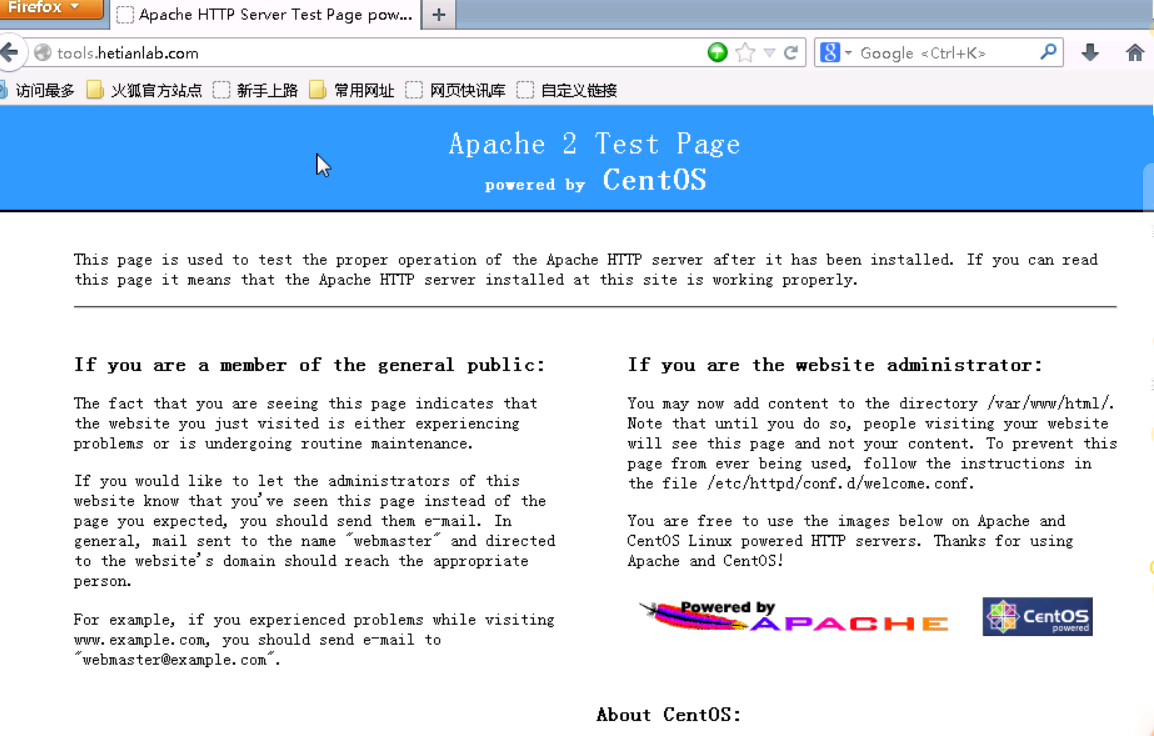Image resolution: width=1154 pixels, height=736 pixels.
Task: Open the 常用网址 bookmark folder
Action: coord(352,91)
